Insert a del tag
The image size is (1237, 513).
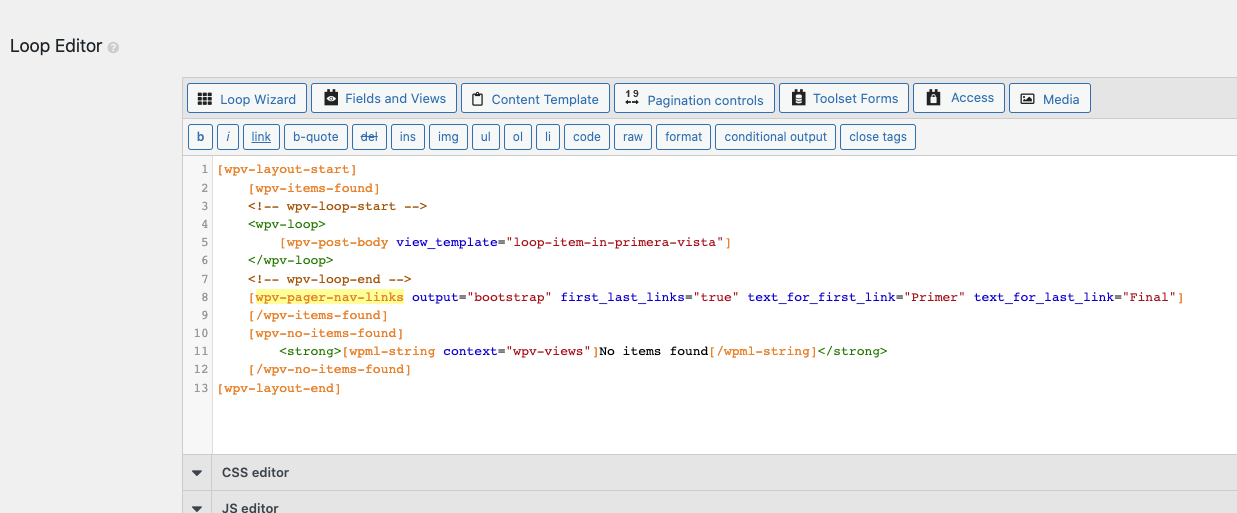click(x=369, y=137)
